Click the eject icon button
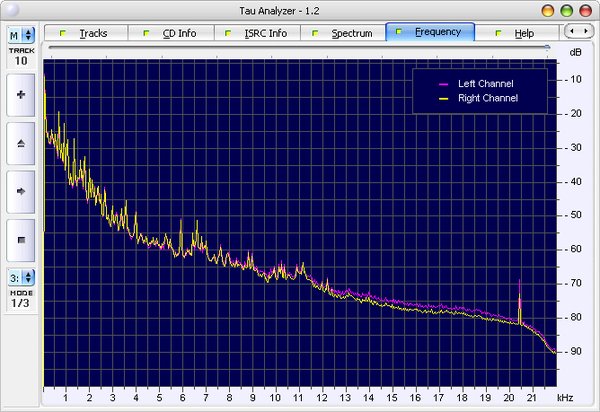The height and width of the screenshot is (412, 600). click(21, 143)
